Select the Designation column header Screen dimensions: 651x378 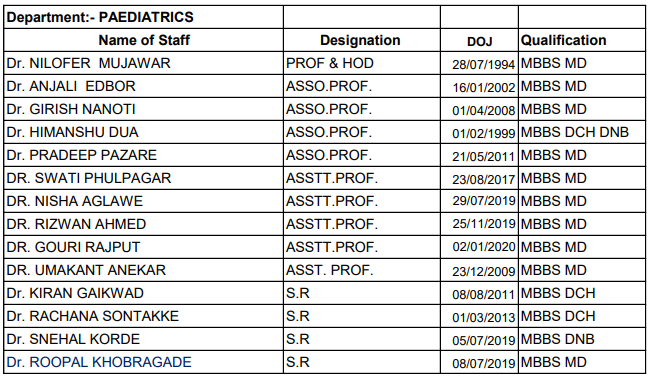tap(362, 40)
